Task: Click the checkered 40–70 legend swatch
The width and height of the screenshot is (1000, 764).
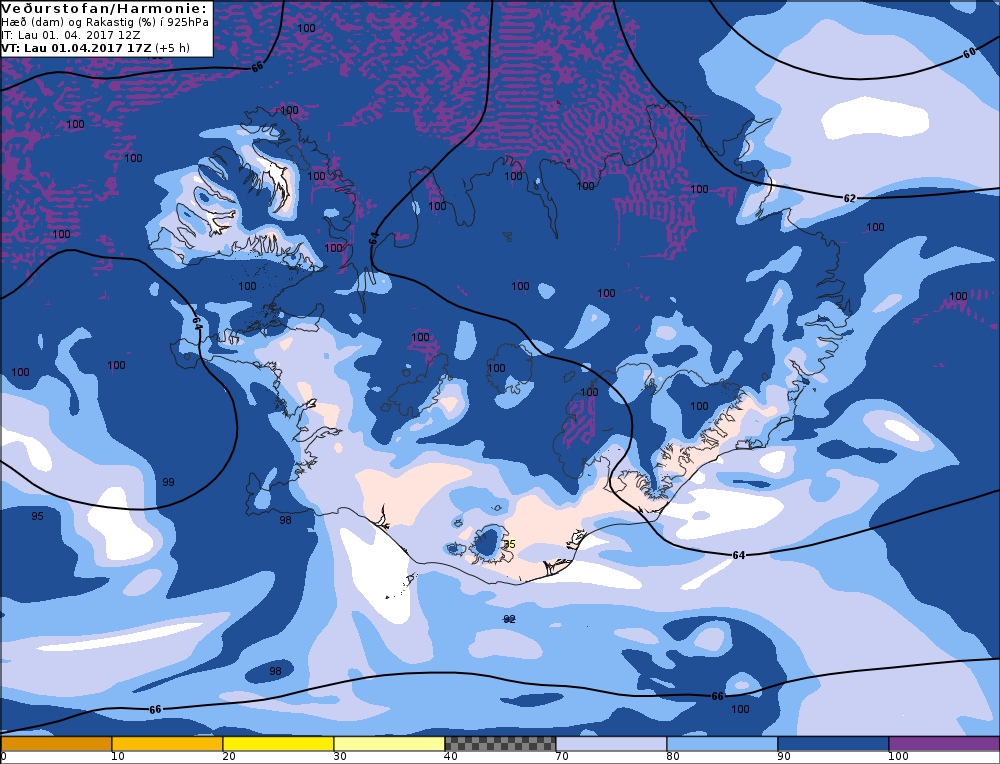Action: pyautogui.click(x=500, y=744)
